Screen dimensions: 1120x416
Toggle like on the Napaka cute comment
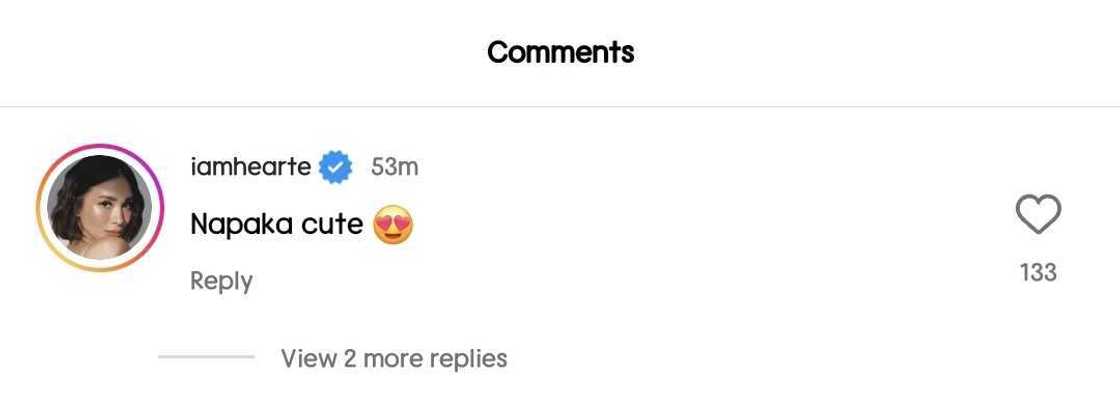pos(1037,215)
